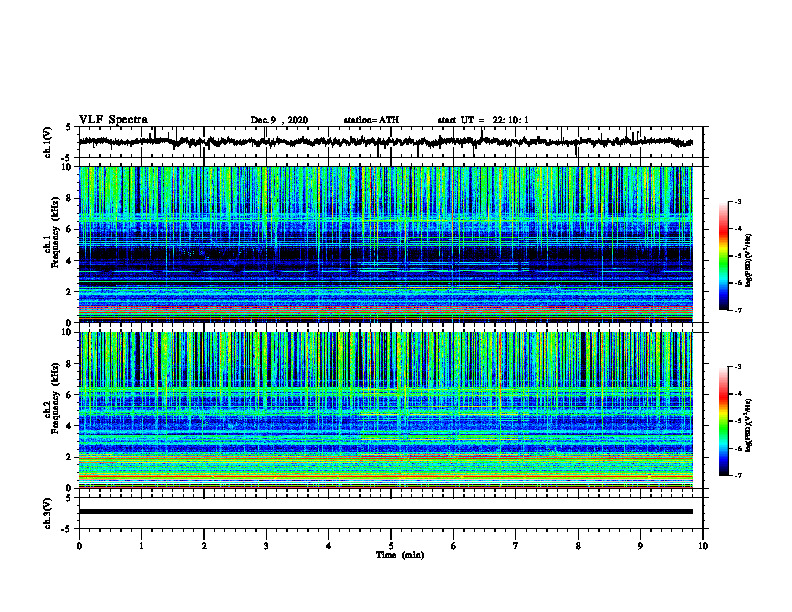
Task: Click the "ch.1(V)" vertical axis label
Action: [48, 142]
